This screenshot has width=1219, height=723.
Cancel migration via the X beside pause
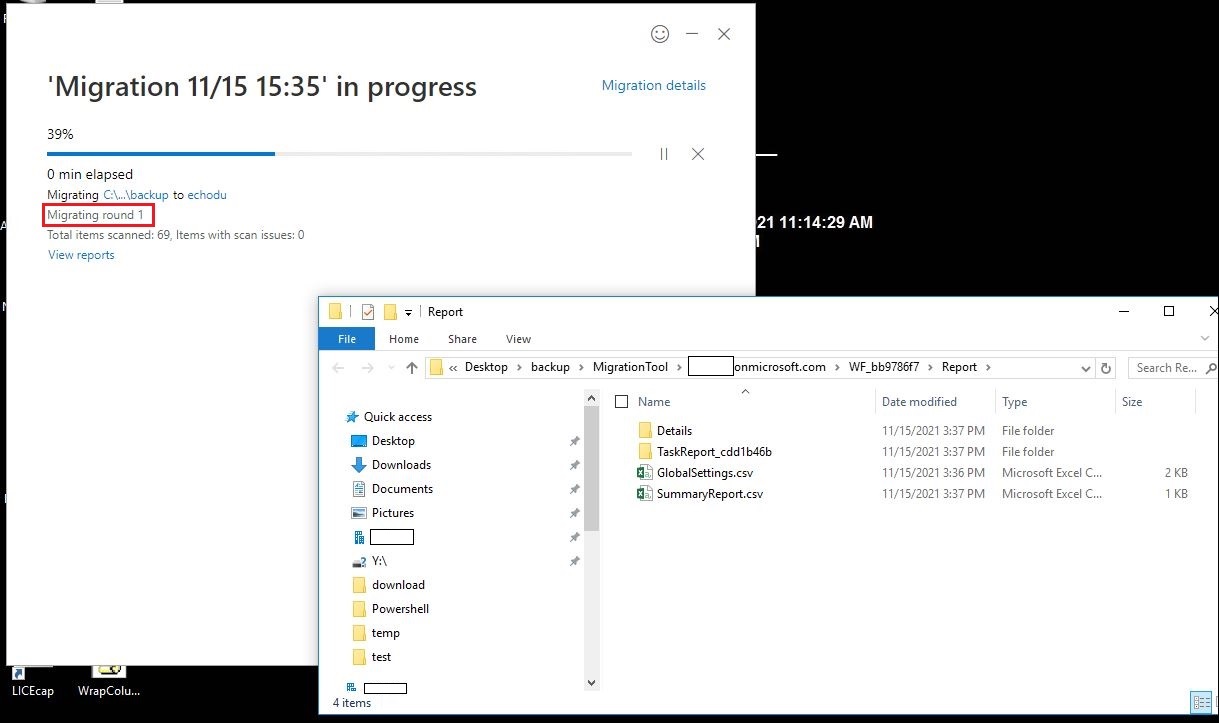697,154
